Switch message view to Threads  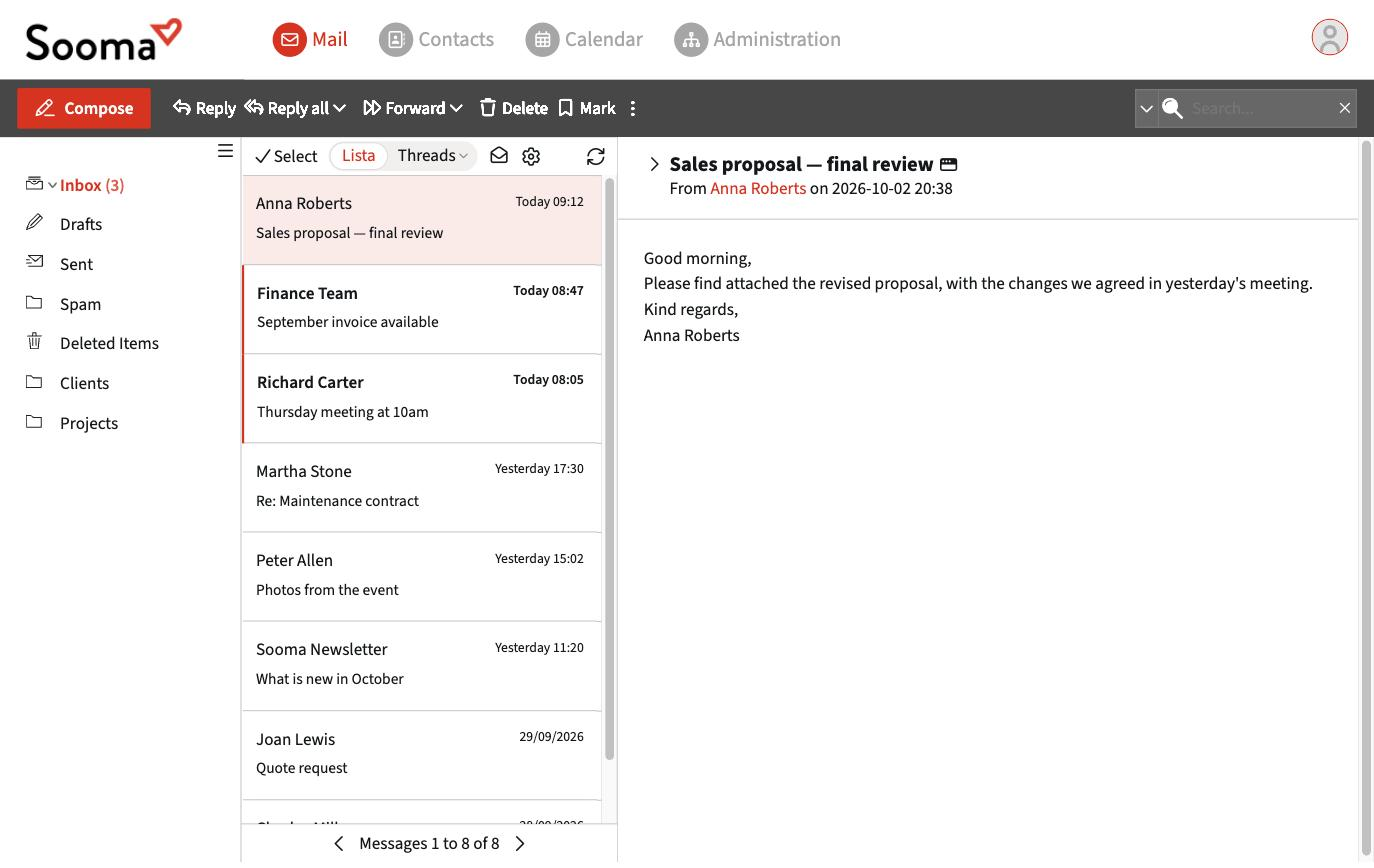(x=432, y=156)
